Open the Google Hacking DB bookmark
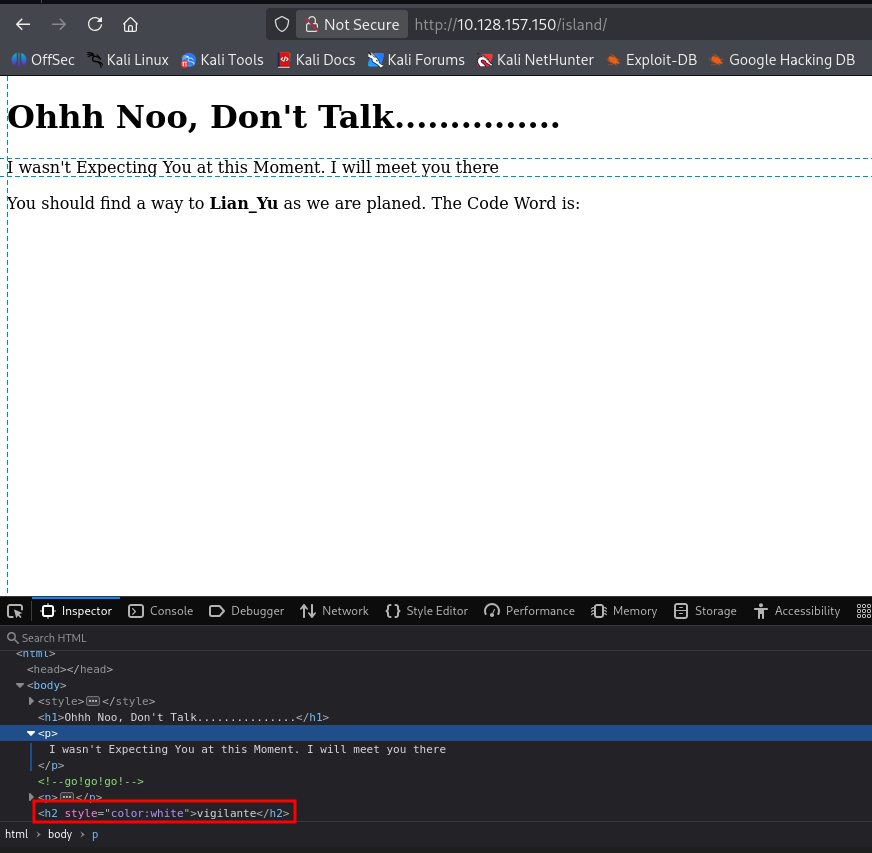Image resolution: width=872 pixels, height=853 pixels. (782, 60)
